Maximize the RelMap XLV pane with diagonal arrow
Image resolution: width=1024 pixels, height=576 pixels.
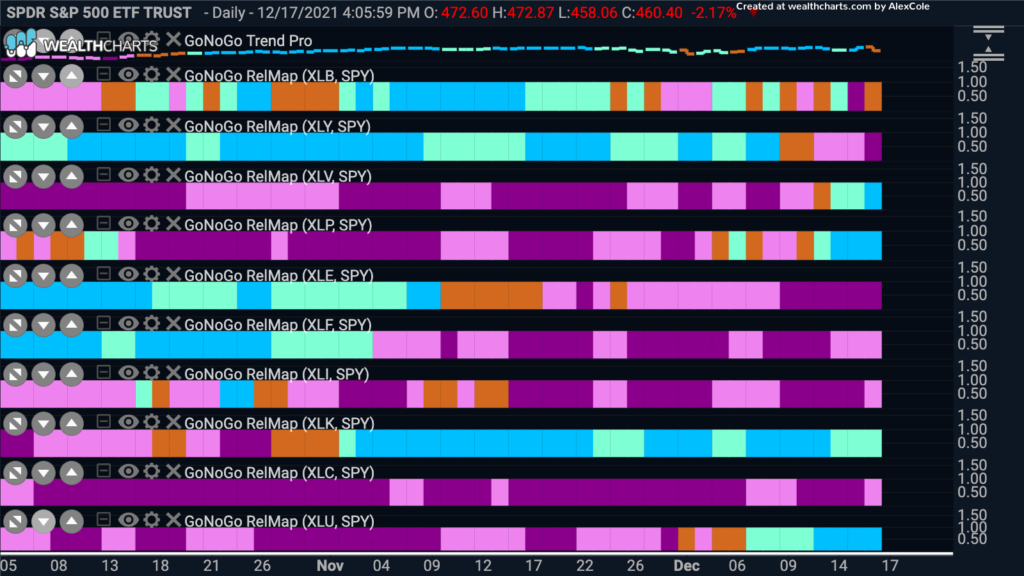tap(15, 176)
